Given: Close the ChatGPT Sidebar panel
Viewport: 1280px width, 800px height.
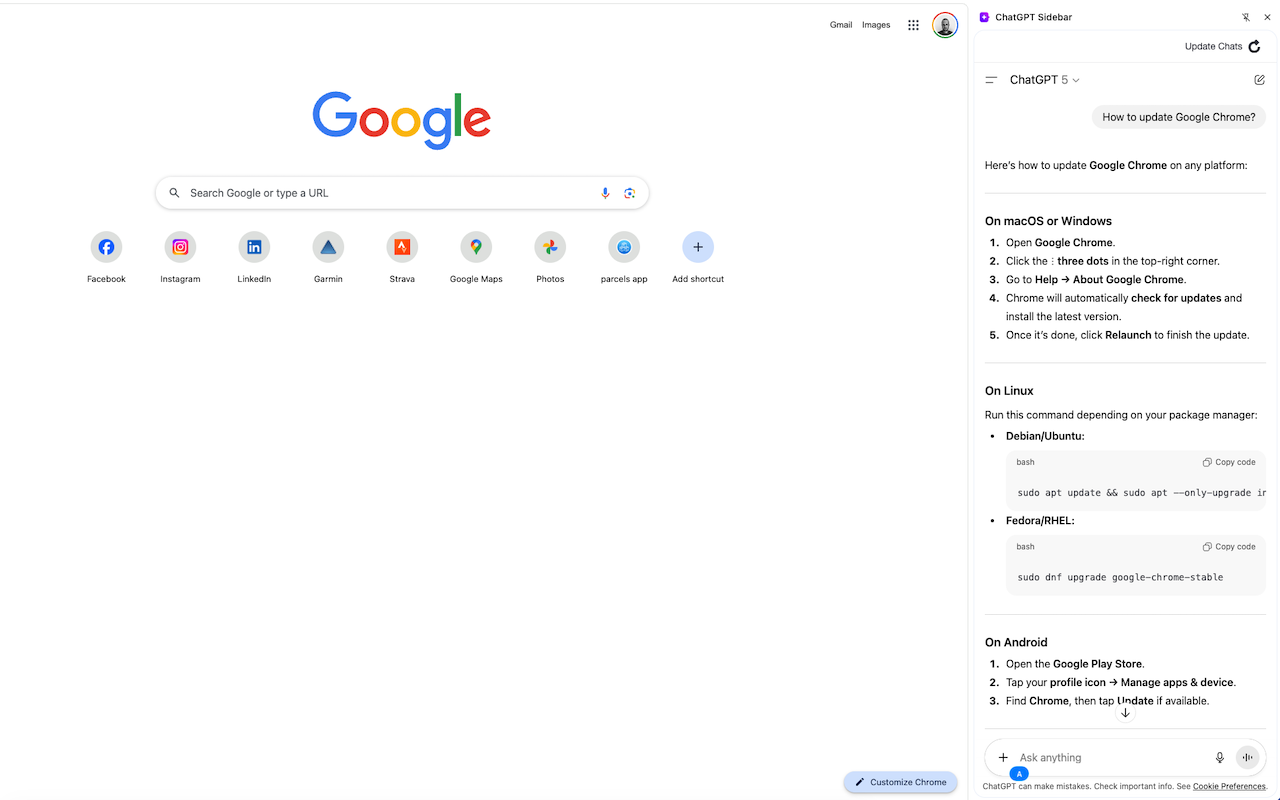Looking at the screenshot, I should 1267,17.
